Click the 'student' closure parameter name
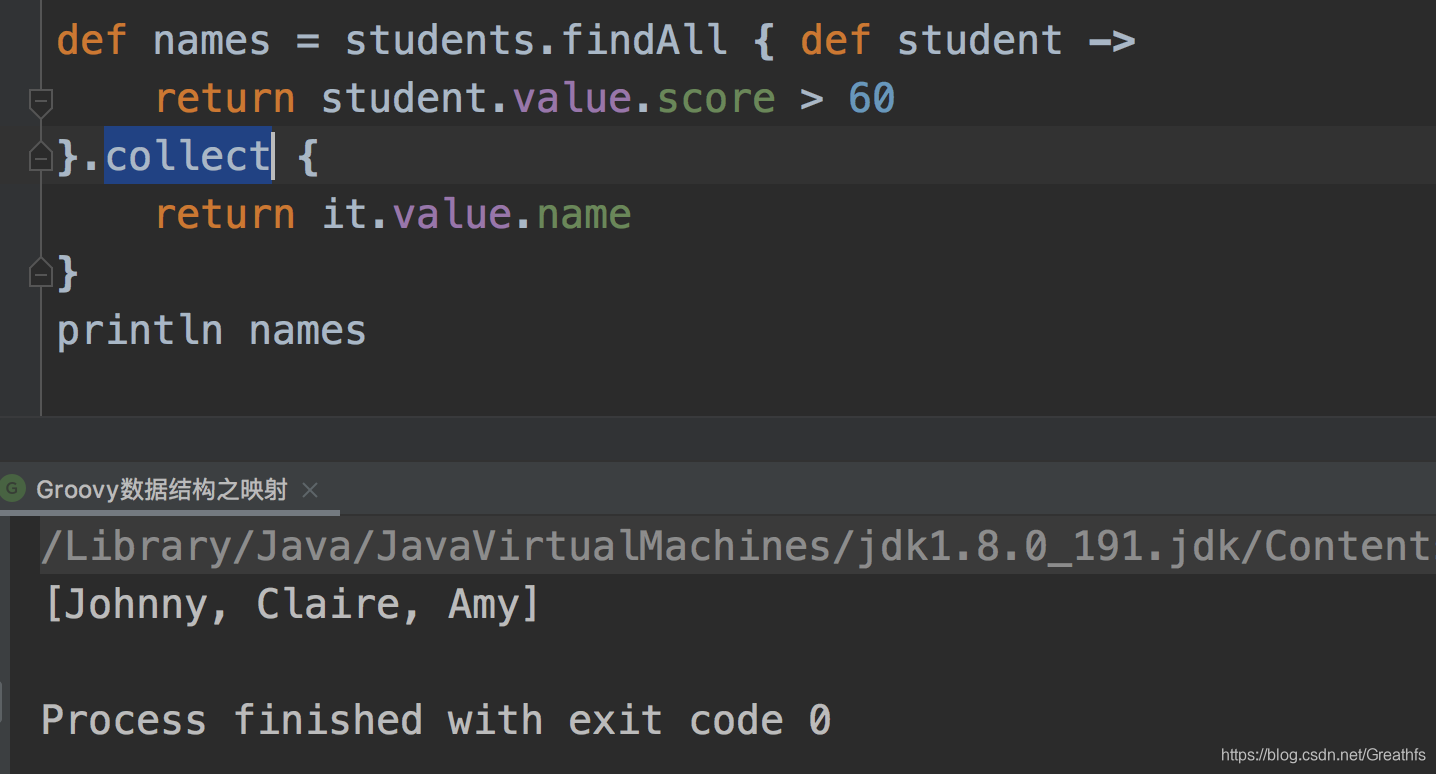 [980, 41]
